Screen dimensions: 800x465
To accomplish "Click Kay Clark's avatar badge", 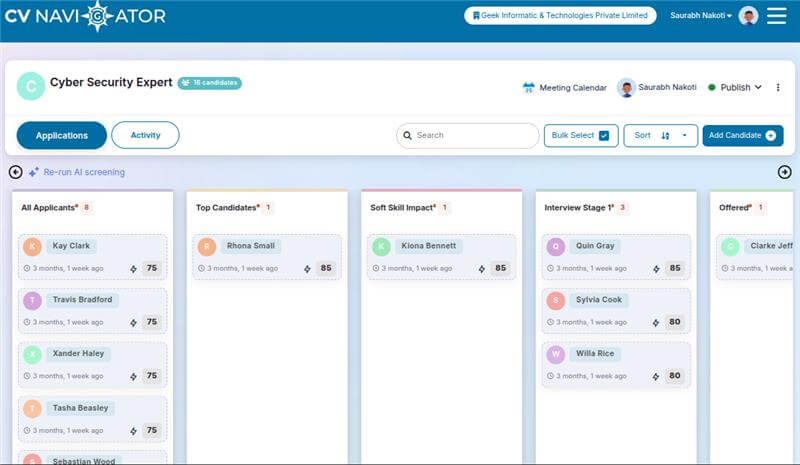I will [33, 246].
